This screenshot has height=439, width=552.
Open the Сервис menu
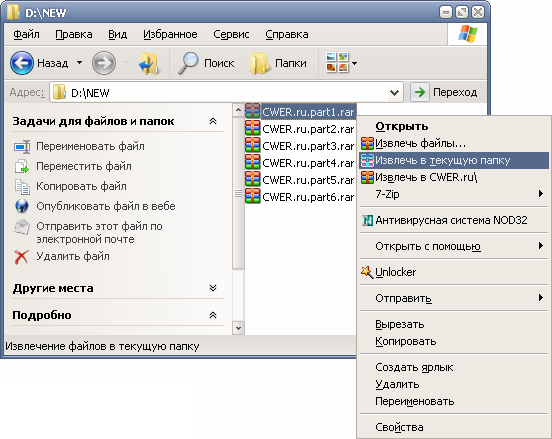(231, 34)
